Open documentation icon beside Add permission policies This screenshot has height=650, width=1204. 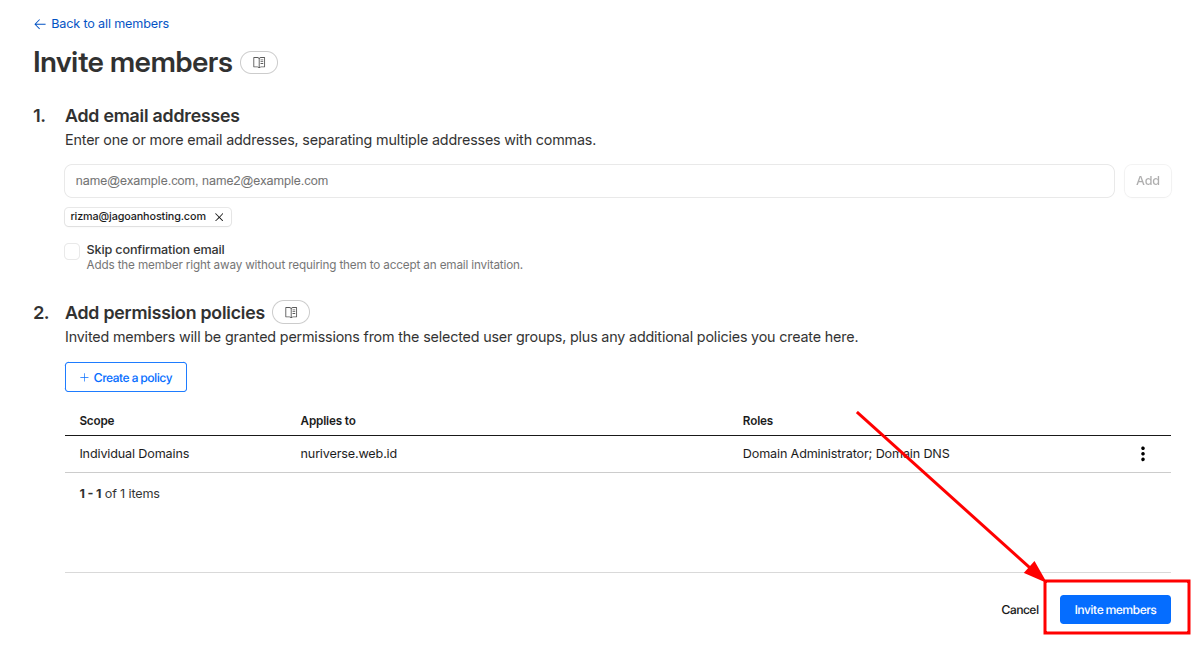point(291,313)
